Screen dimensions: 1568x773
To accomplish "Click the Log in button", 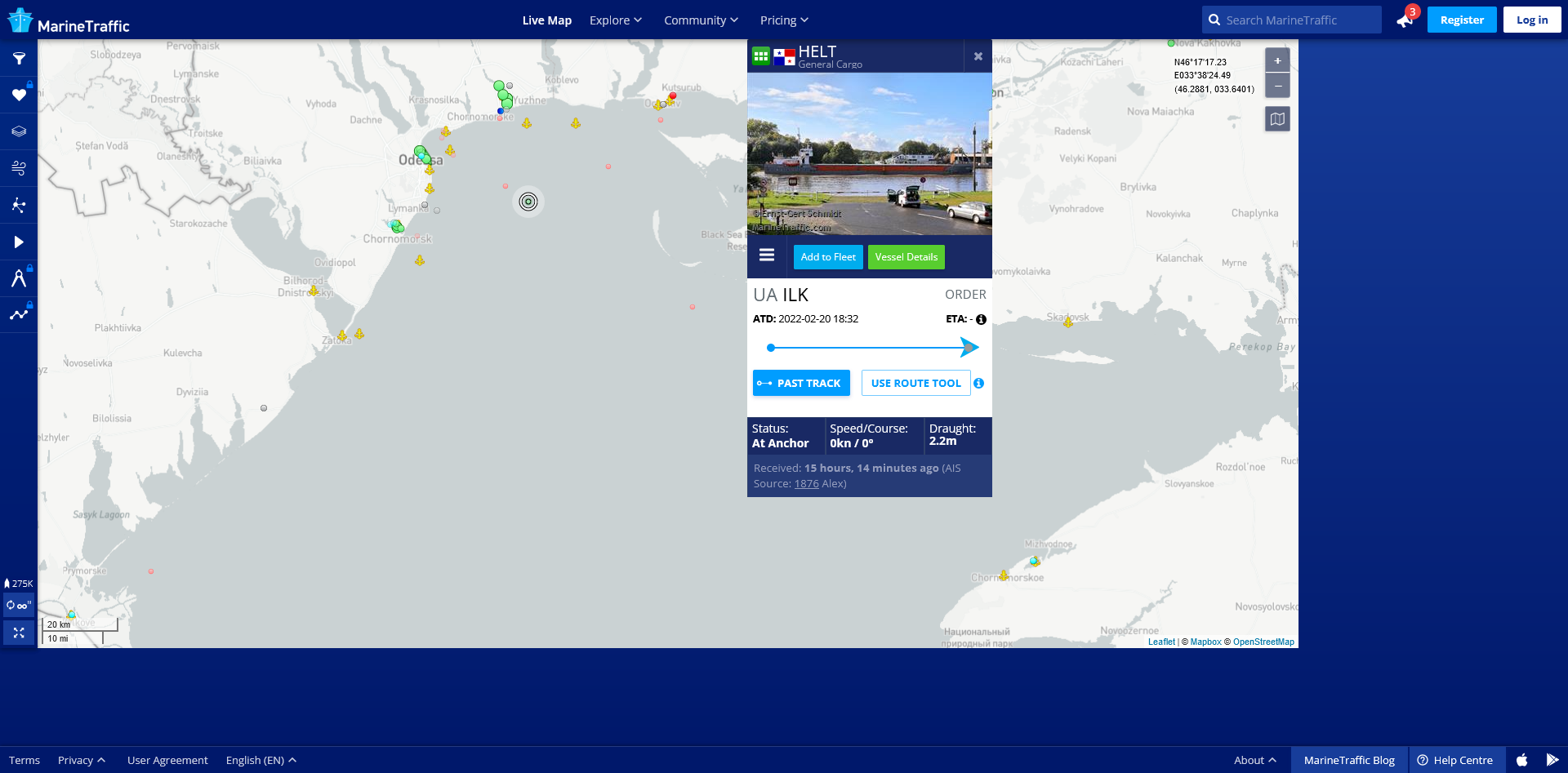I will pyautogui.click(x=1532, y=20).
